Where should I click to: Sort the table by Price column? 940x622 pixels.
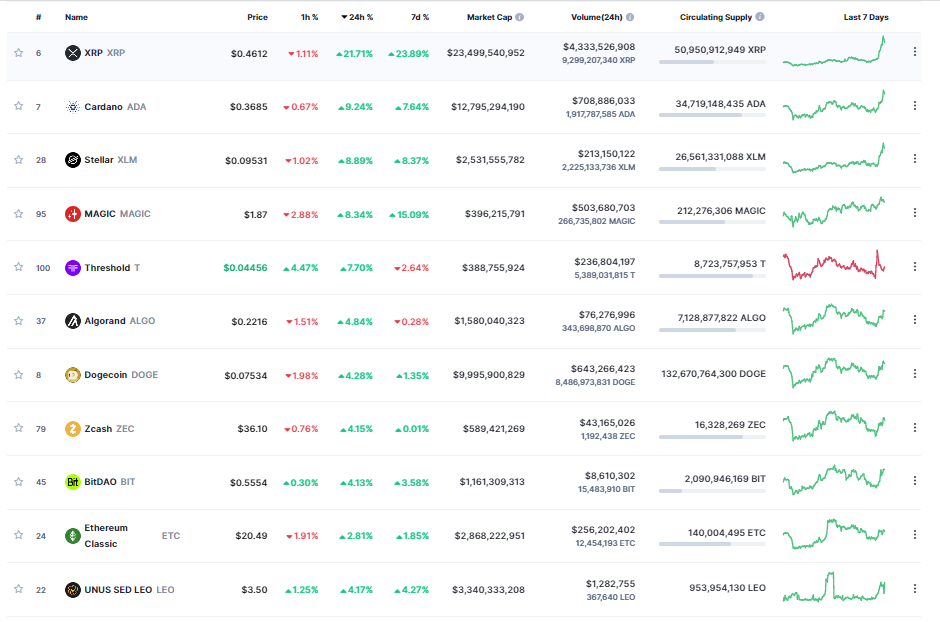pyautogui.click(x=257, y=17)
